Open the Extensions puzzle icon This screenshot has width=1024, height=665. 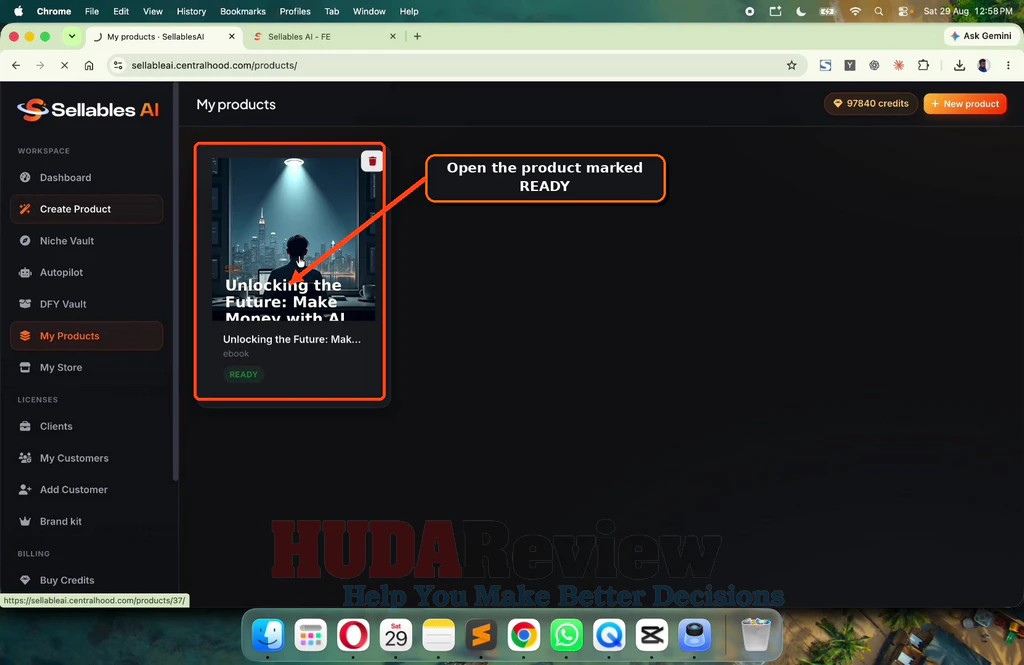(923, 65)
